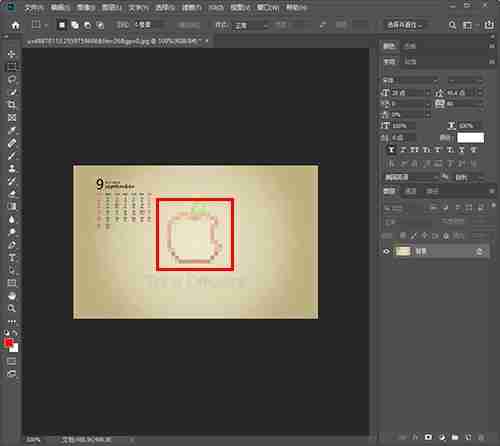Delete layer with trash icon
500x446 pixels.
pyautogui.click(x=481, y=437)
